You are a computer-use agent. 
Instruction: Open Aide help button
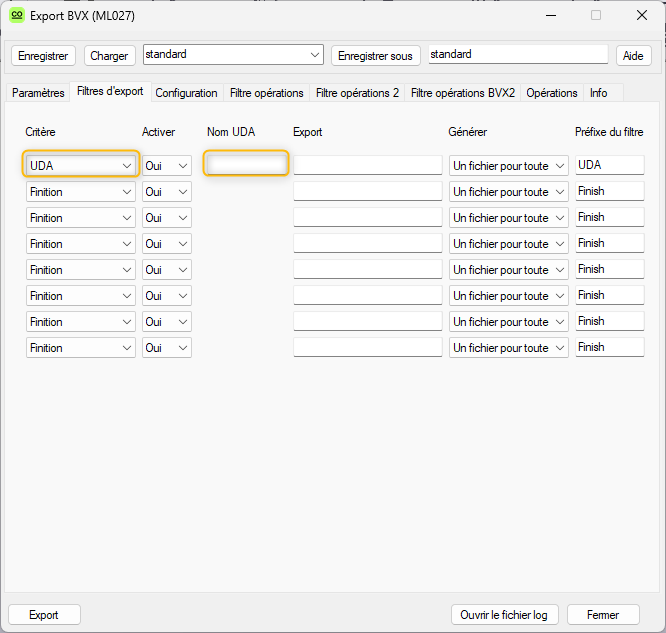633,56
